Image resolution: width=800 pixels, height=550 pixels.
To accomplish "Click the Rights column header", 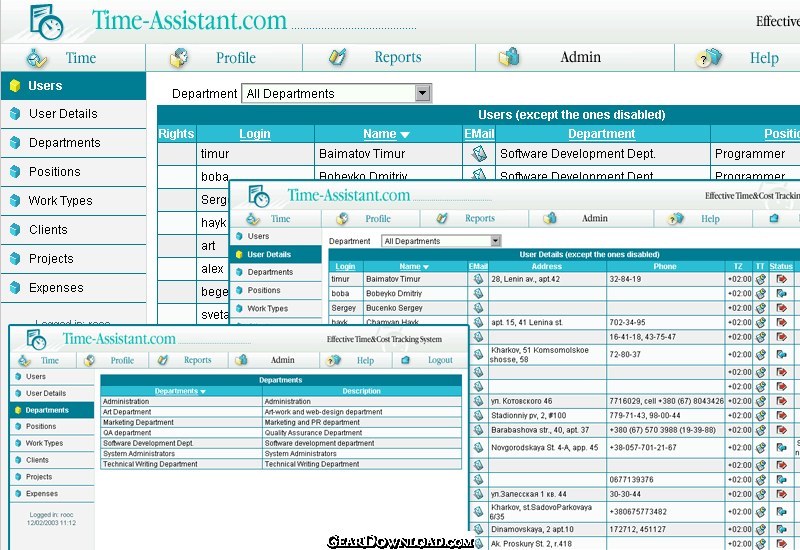I will 177,134.
